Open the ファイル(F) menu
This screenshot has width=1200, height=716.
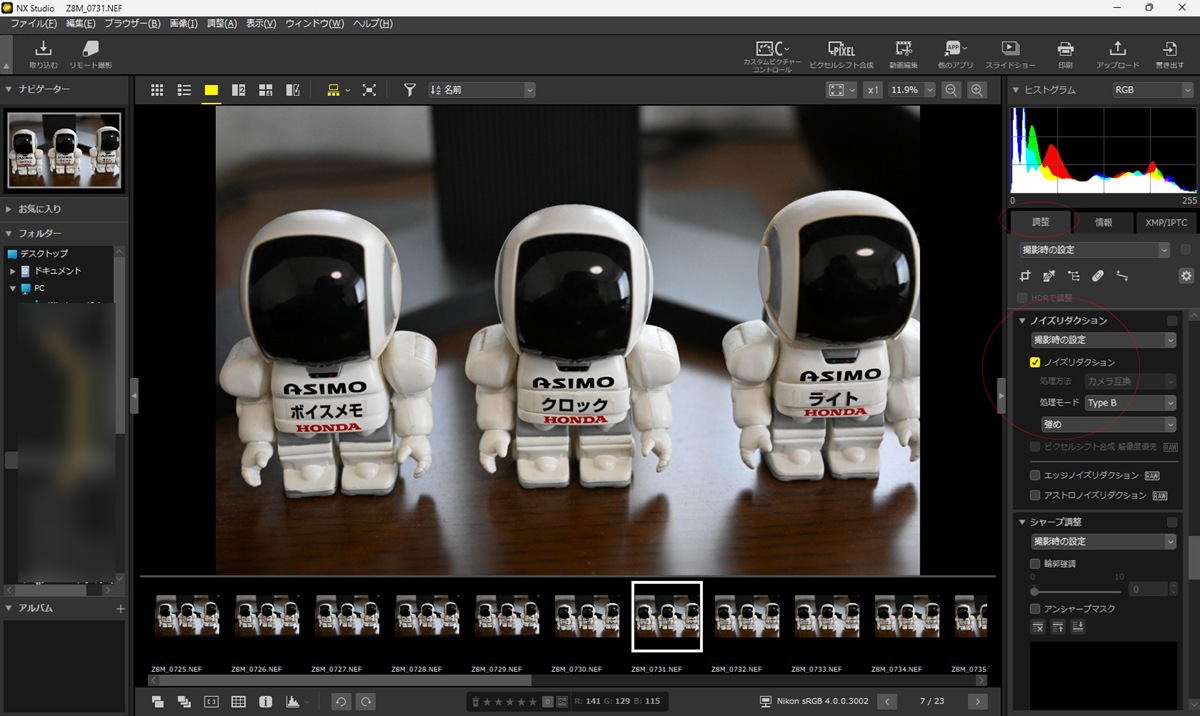tap(34, 23)
